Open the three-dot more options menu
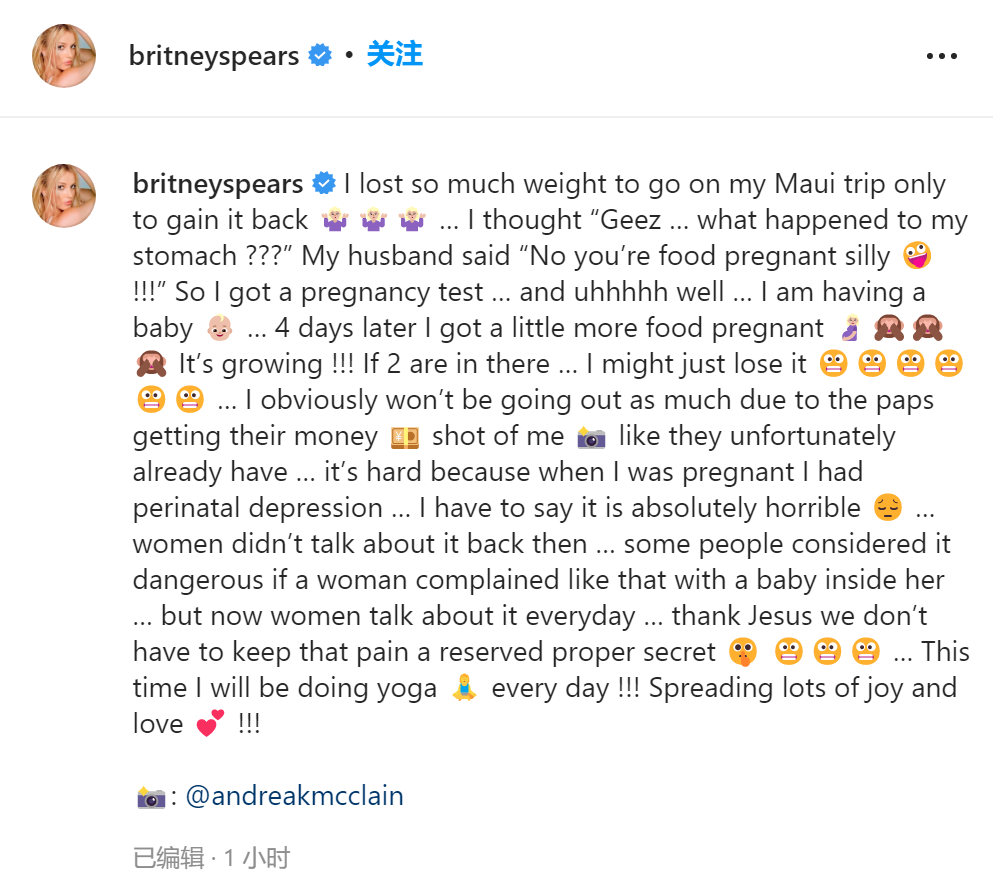993x893 pixels. (941, 56)
